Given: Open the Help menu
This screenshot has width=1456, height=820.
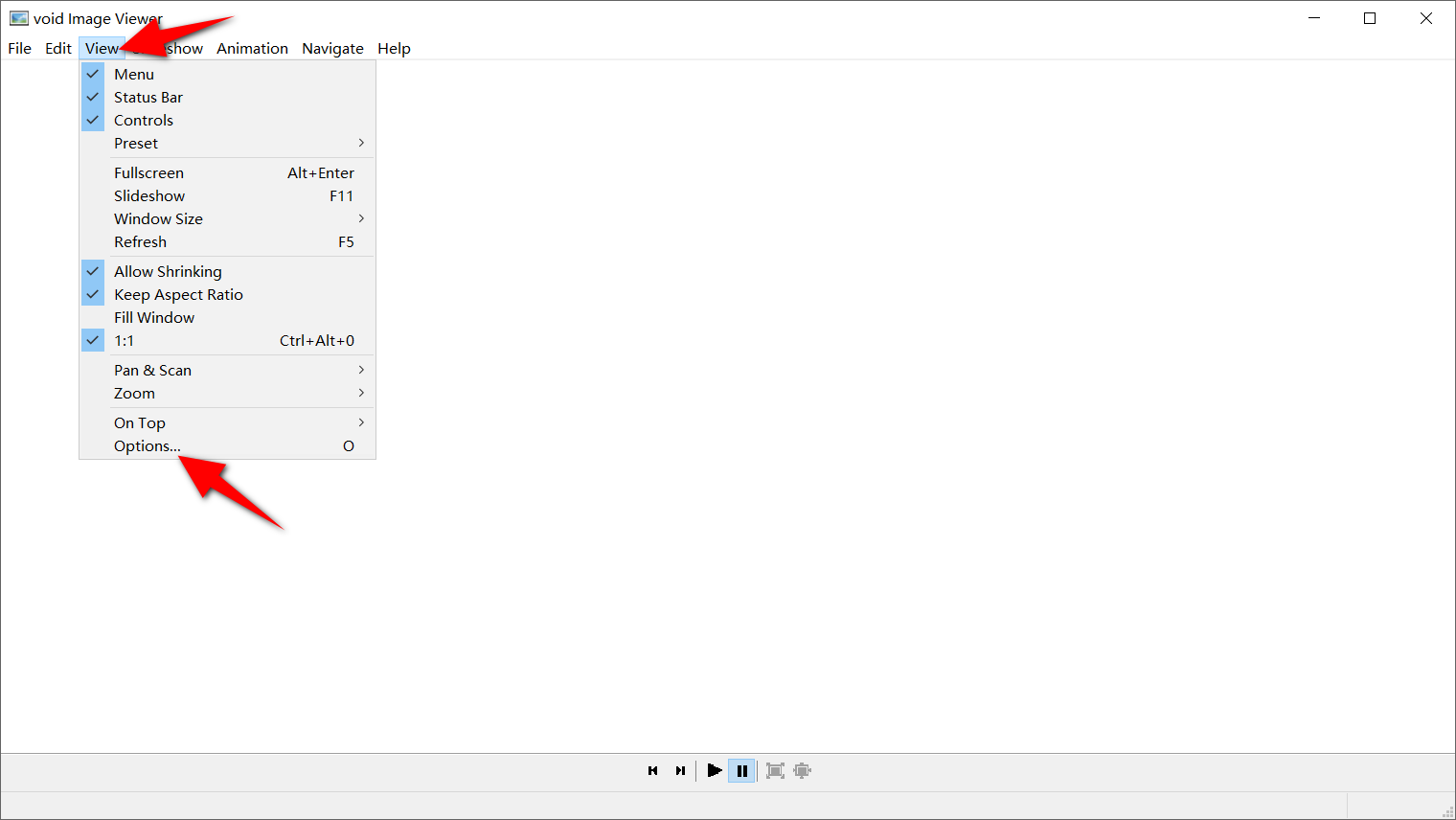Looking at the screenshot, I should pos(394,48).
